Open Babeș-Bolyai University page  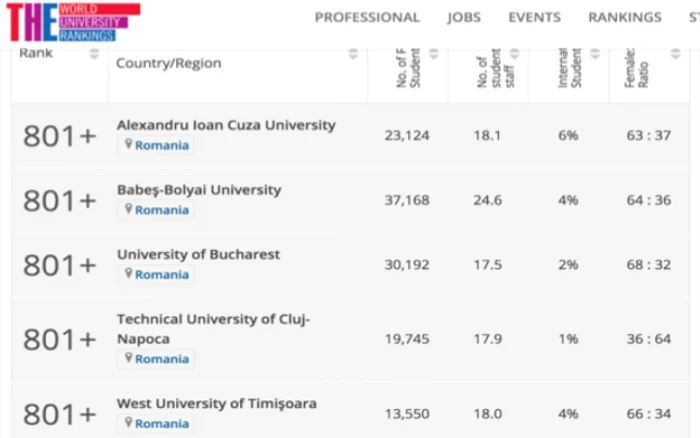click(x=199, y=190)
